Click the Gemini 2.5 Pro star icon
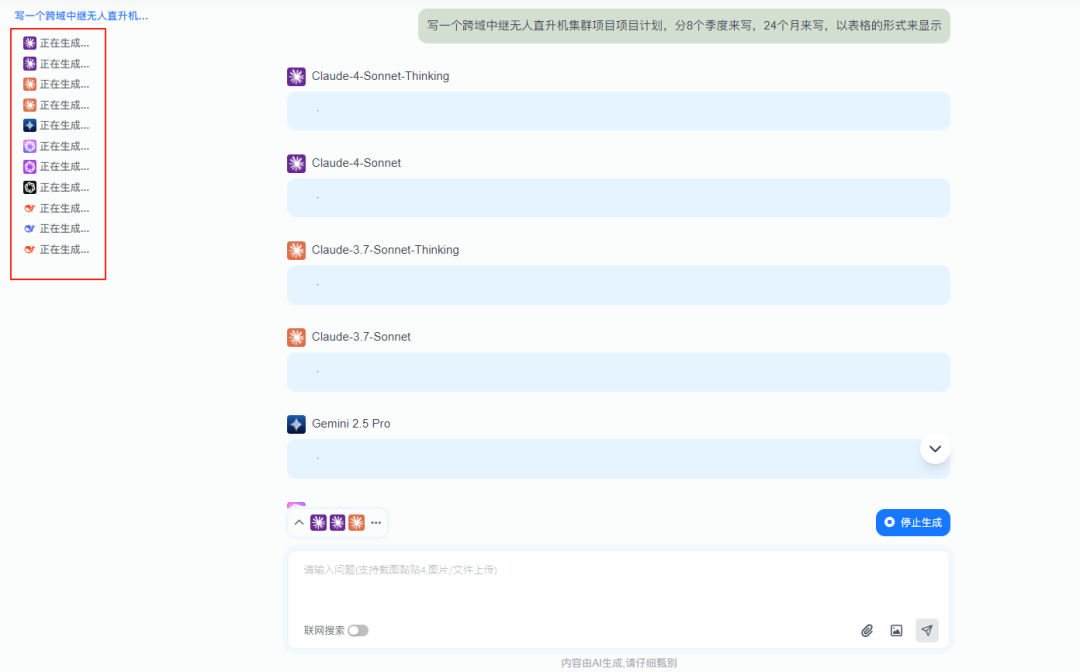 pos(296,424)
